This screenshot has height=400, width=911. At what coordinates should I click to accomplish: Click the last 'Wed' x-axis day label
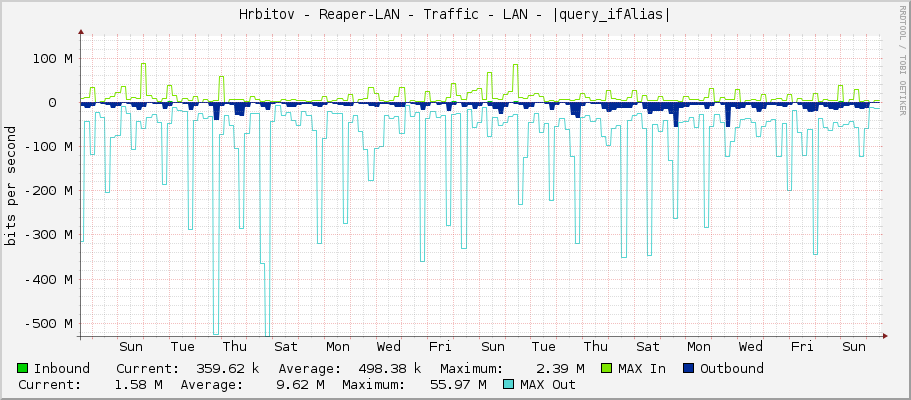point(751,347)
